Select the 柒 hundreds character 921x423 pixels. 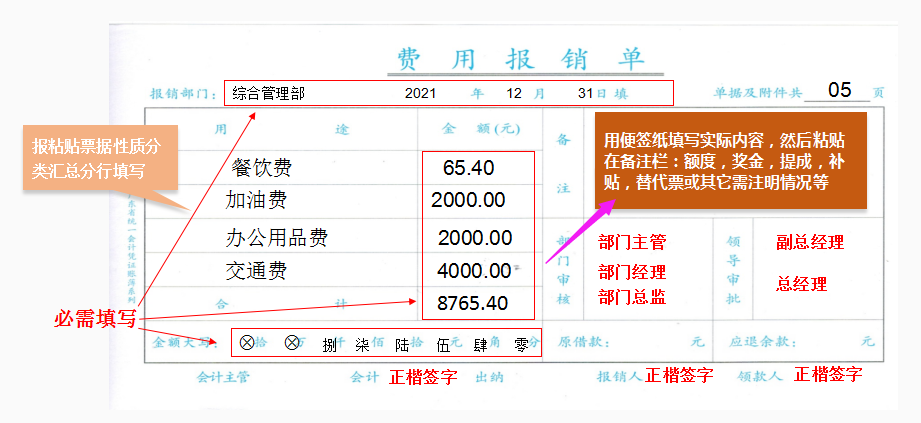pyautogui.click(x=362, y=345)
